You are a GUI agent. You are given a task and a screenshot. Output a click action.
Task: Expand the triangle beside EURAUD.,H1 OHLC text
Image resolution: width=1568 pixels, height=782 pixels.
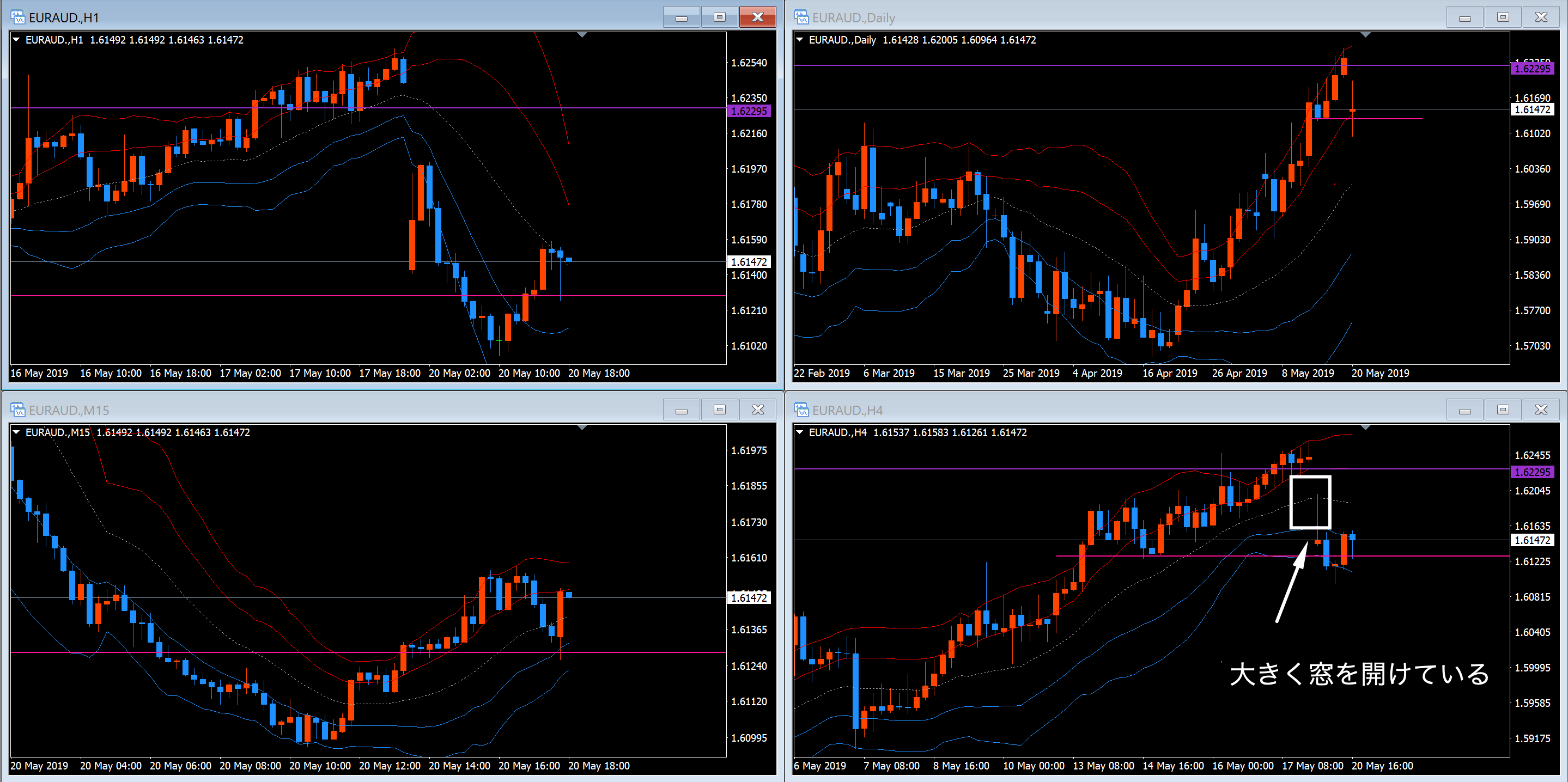point(16,40)
